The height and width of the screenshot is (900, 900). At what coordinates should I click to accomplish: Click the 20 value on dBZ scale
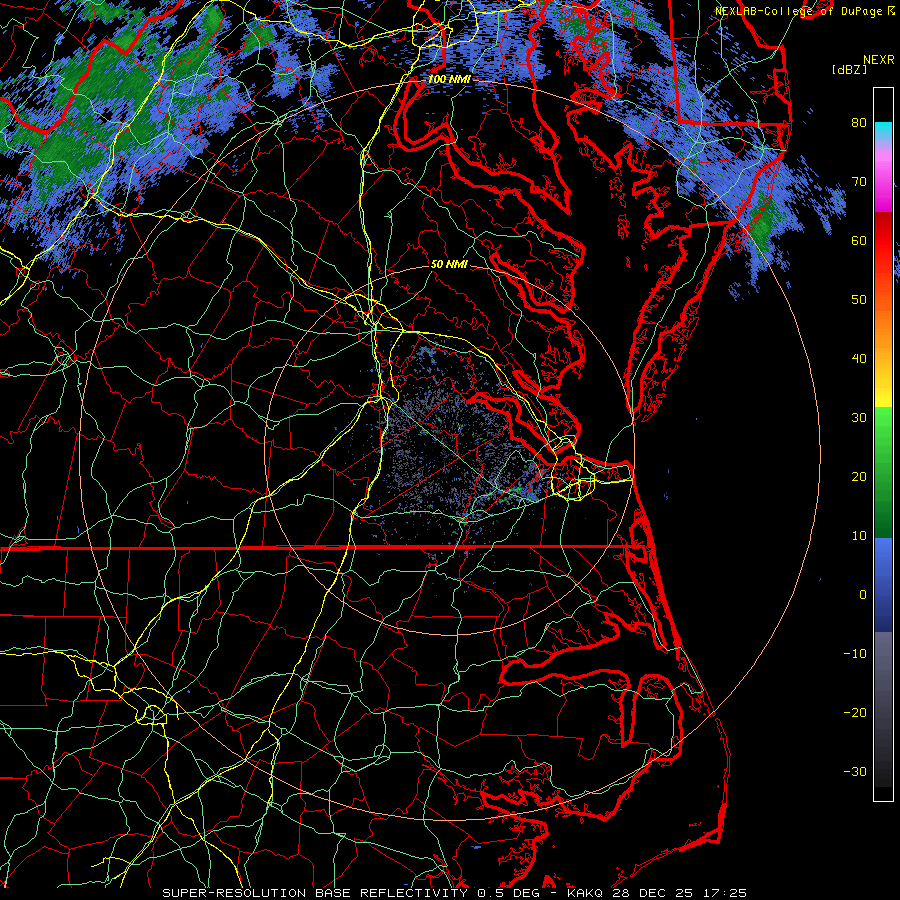coord(859,476)
